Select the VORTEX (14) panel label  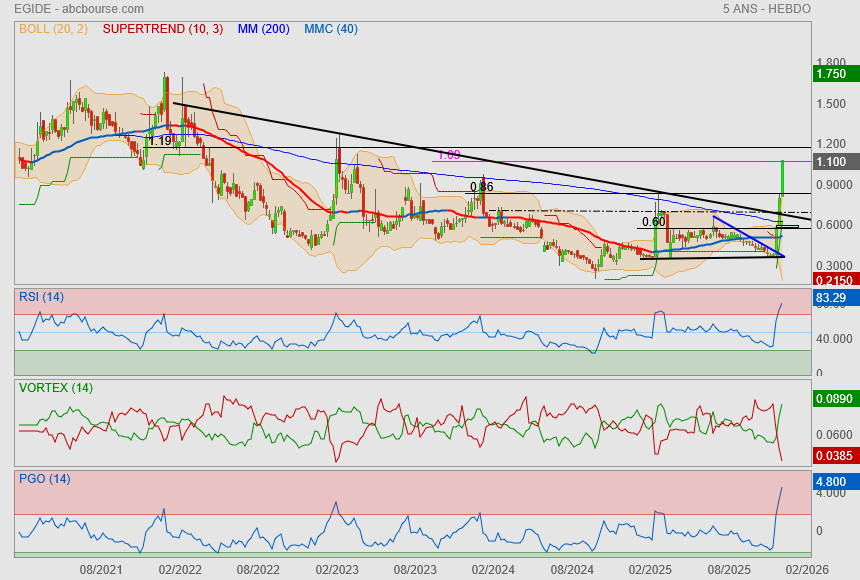56,387
